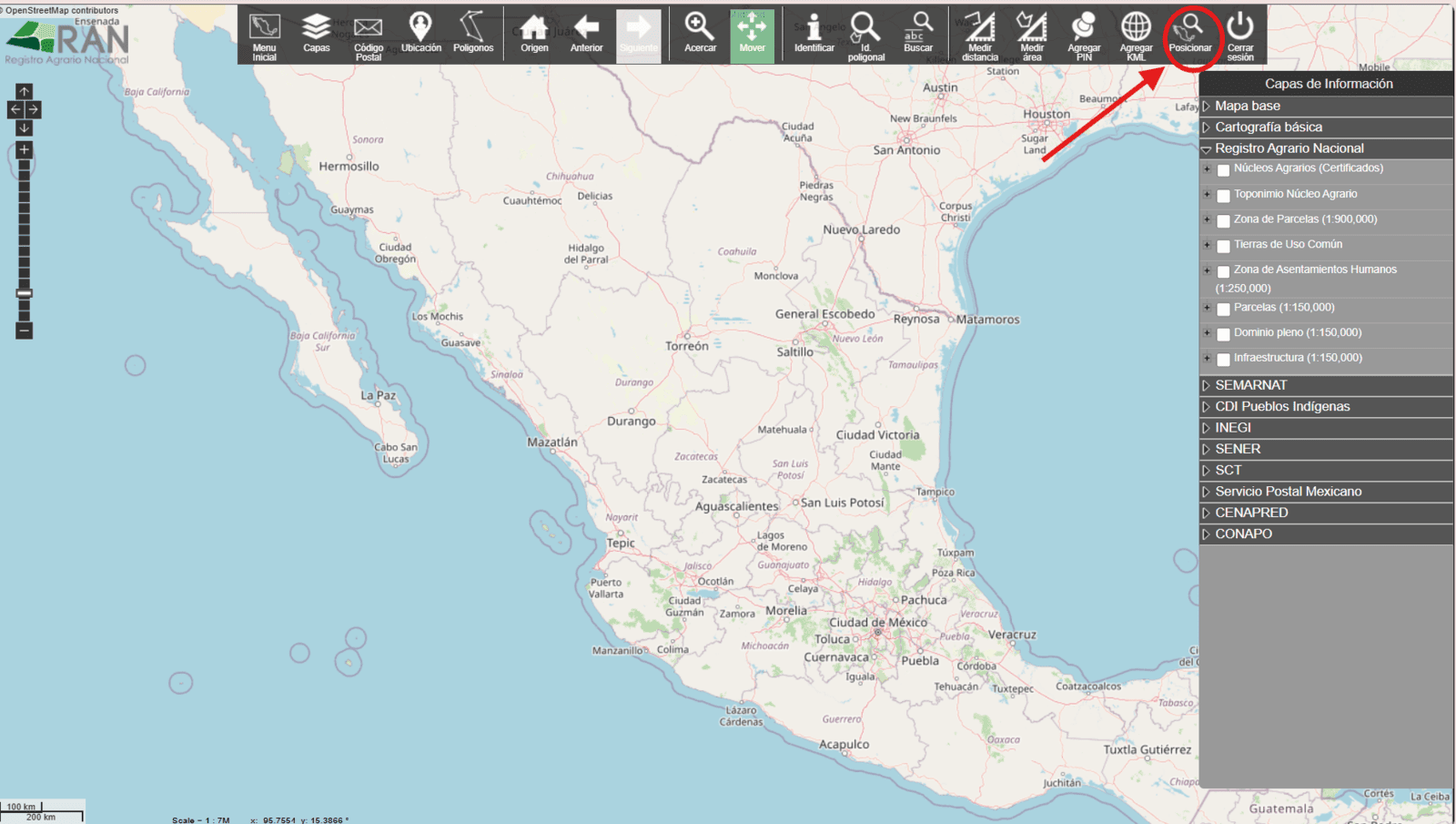
Task: Toggle Parcelas (1:150,000) layer checkbox
Action: (1224, 310)
